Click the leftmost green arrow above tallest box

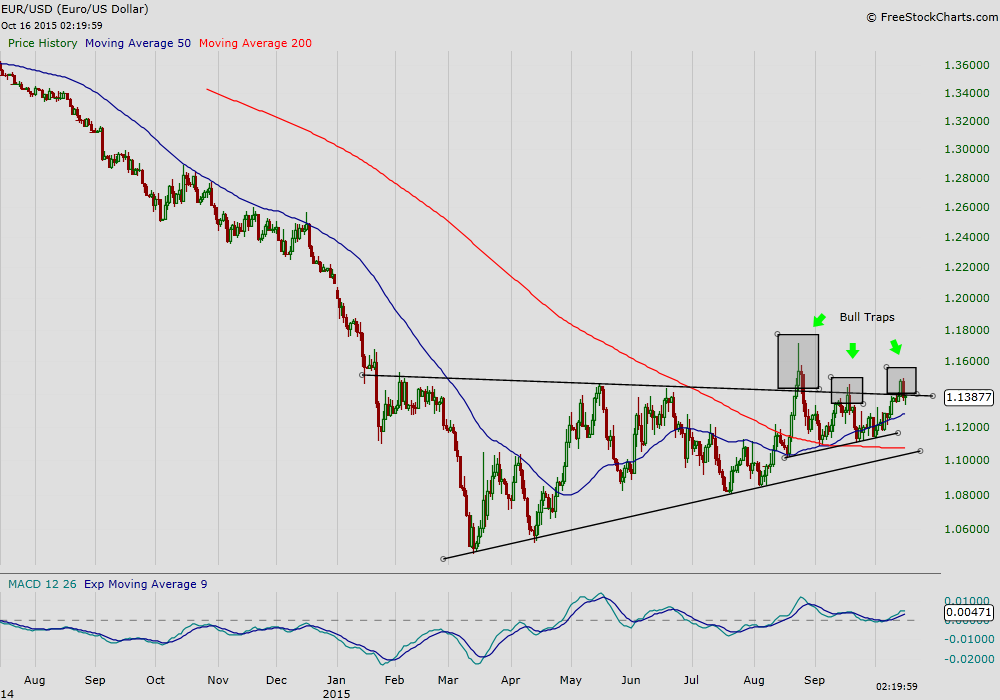pos(819,320)
